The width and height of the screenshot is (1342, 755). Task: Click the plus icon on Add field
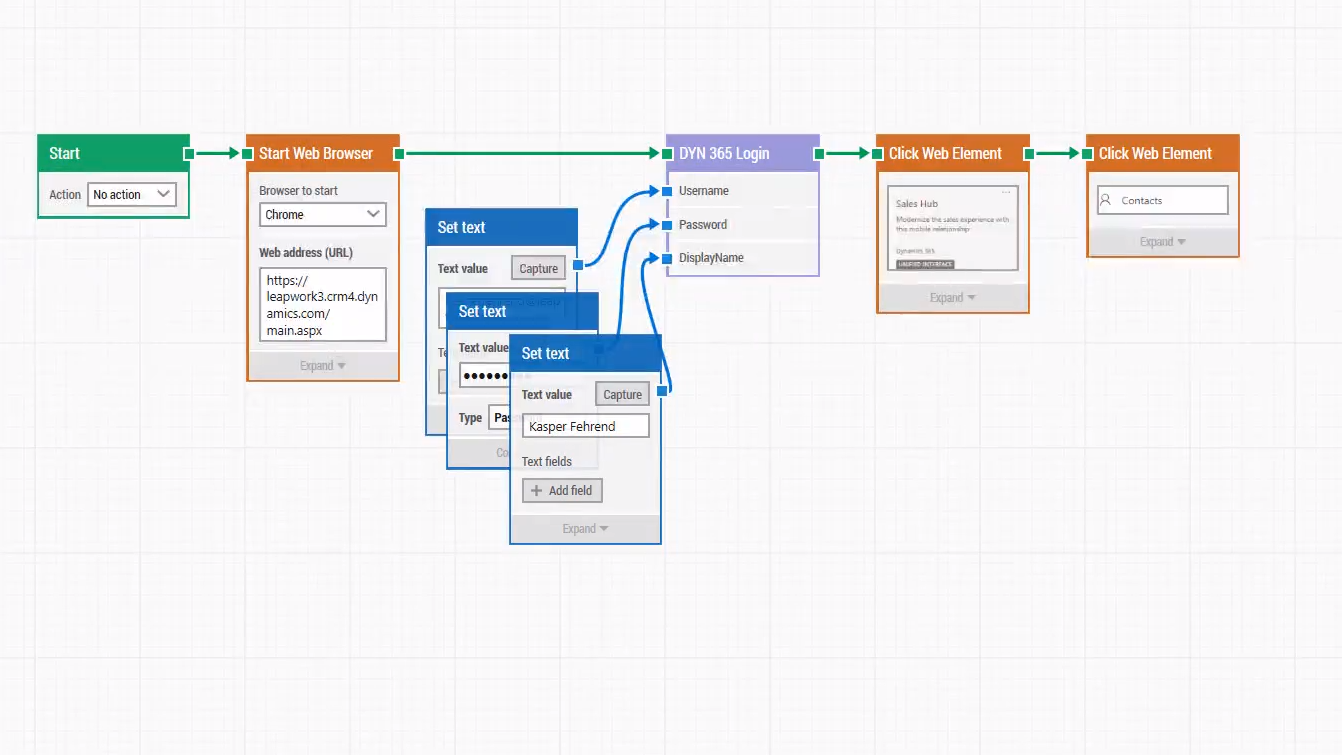tap(536, 491)
